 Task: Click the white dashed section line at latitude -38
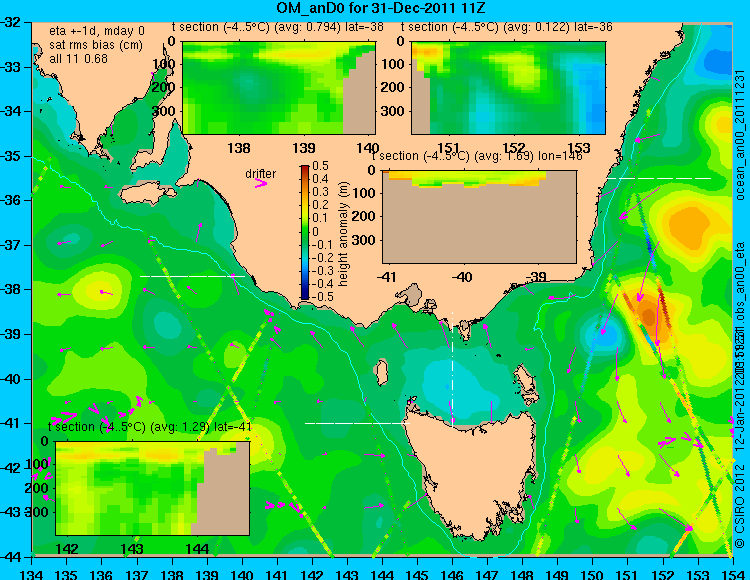[x=192, y=276]
